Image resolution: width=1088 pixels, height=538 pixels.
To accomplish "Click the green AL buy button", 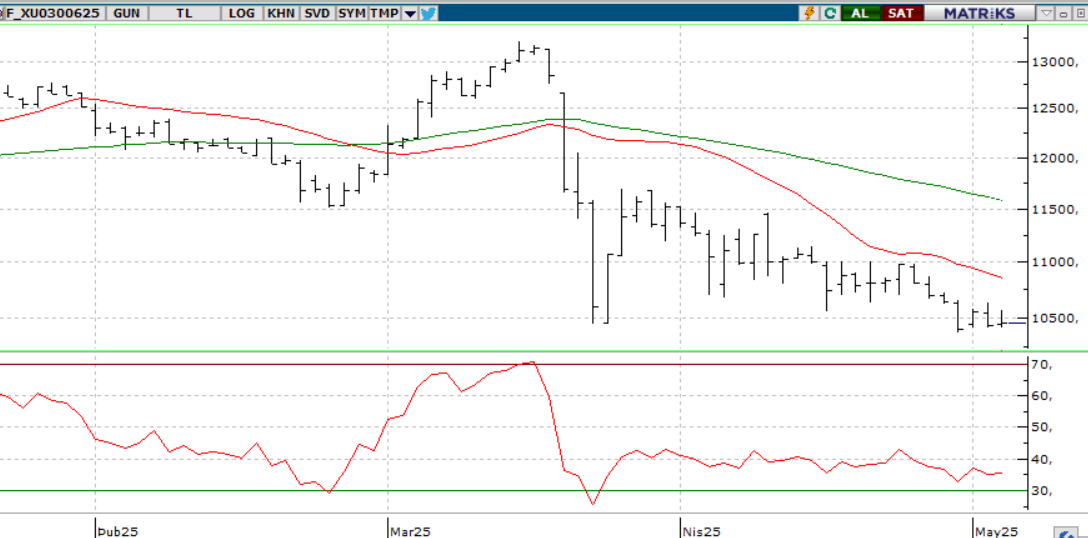I will pos(860,13).
